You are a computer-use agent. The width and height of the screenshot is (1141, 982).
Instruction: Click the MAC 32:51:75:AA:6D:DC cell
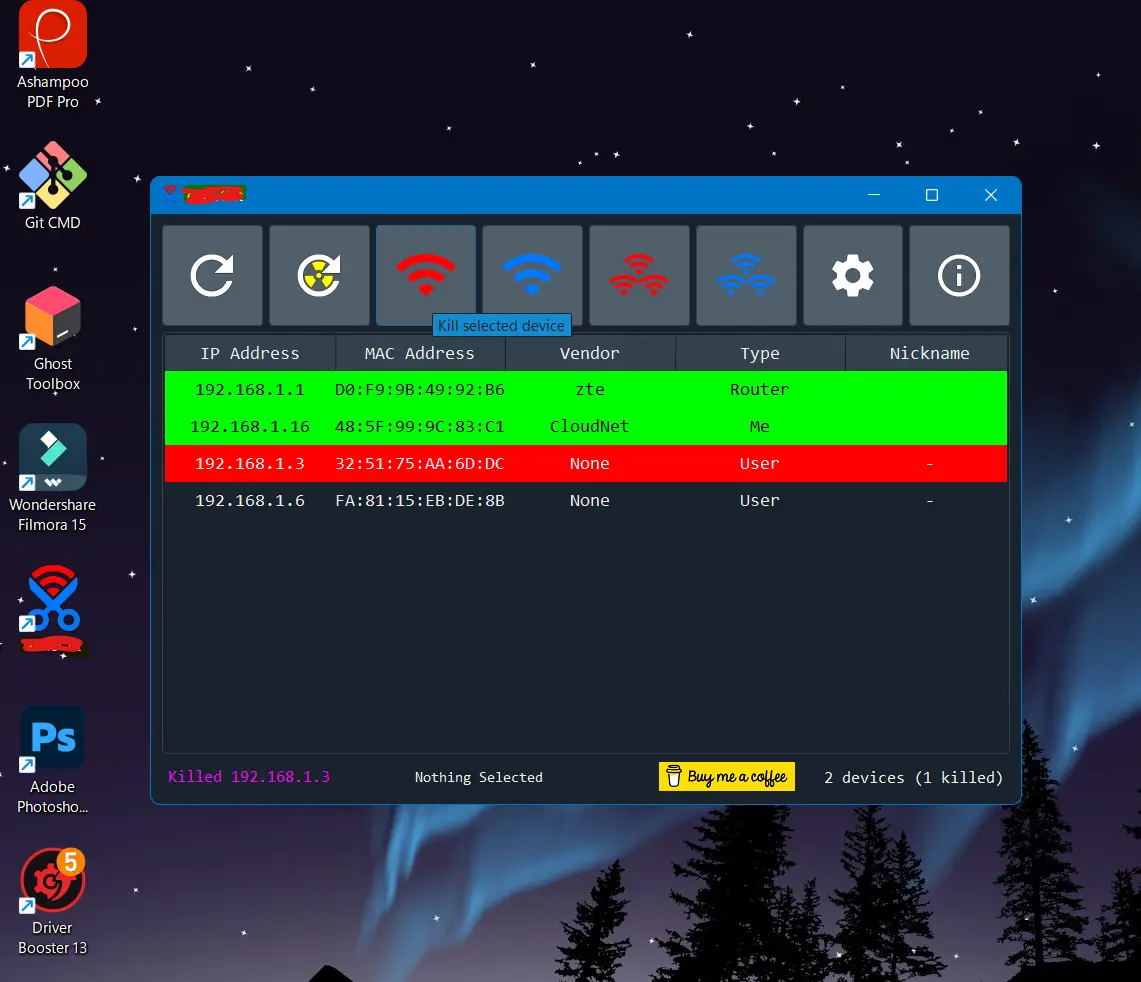[420, 464]
